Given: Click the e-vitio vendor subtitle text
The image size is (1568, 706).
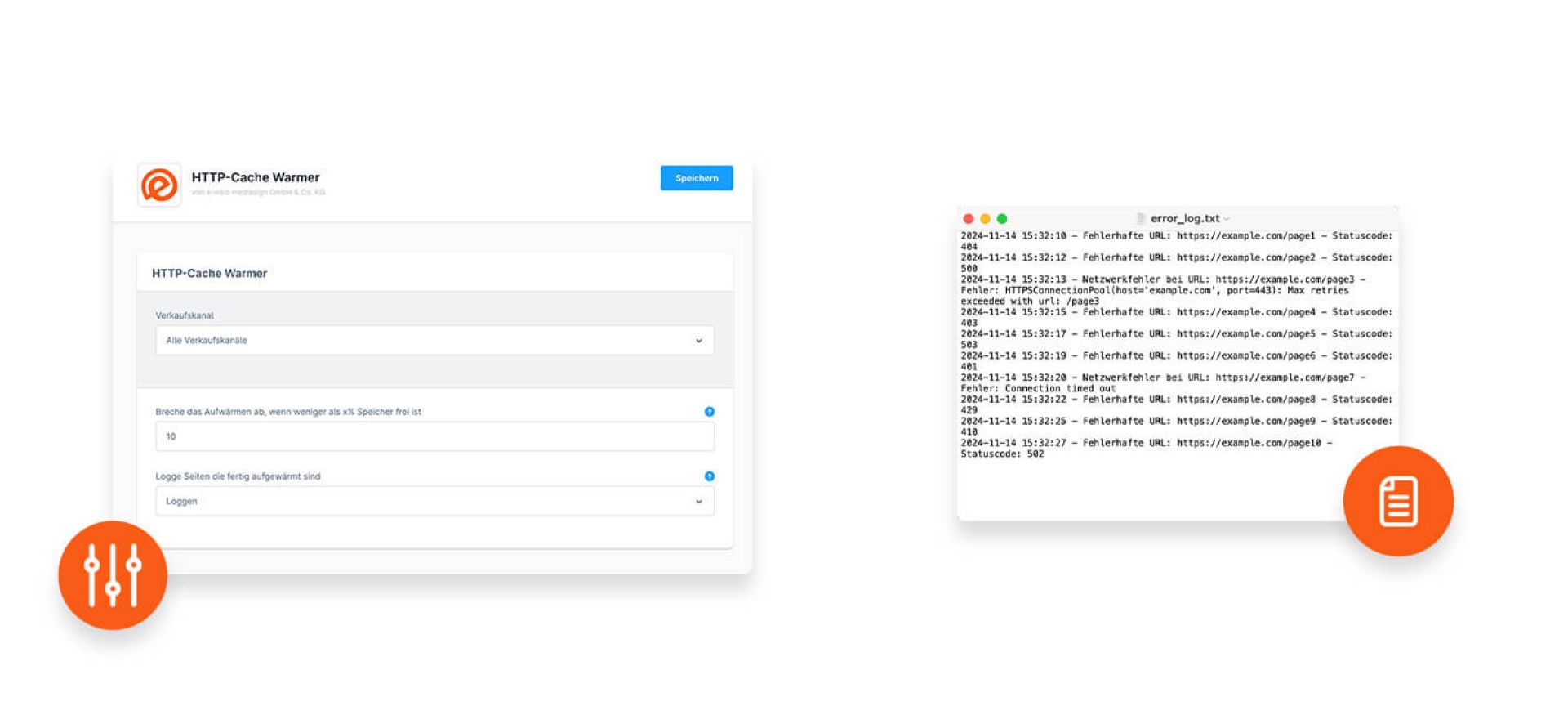Looking at the screenshot, I should [x=258, y=193].
